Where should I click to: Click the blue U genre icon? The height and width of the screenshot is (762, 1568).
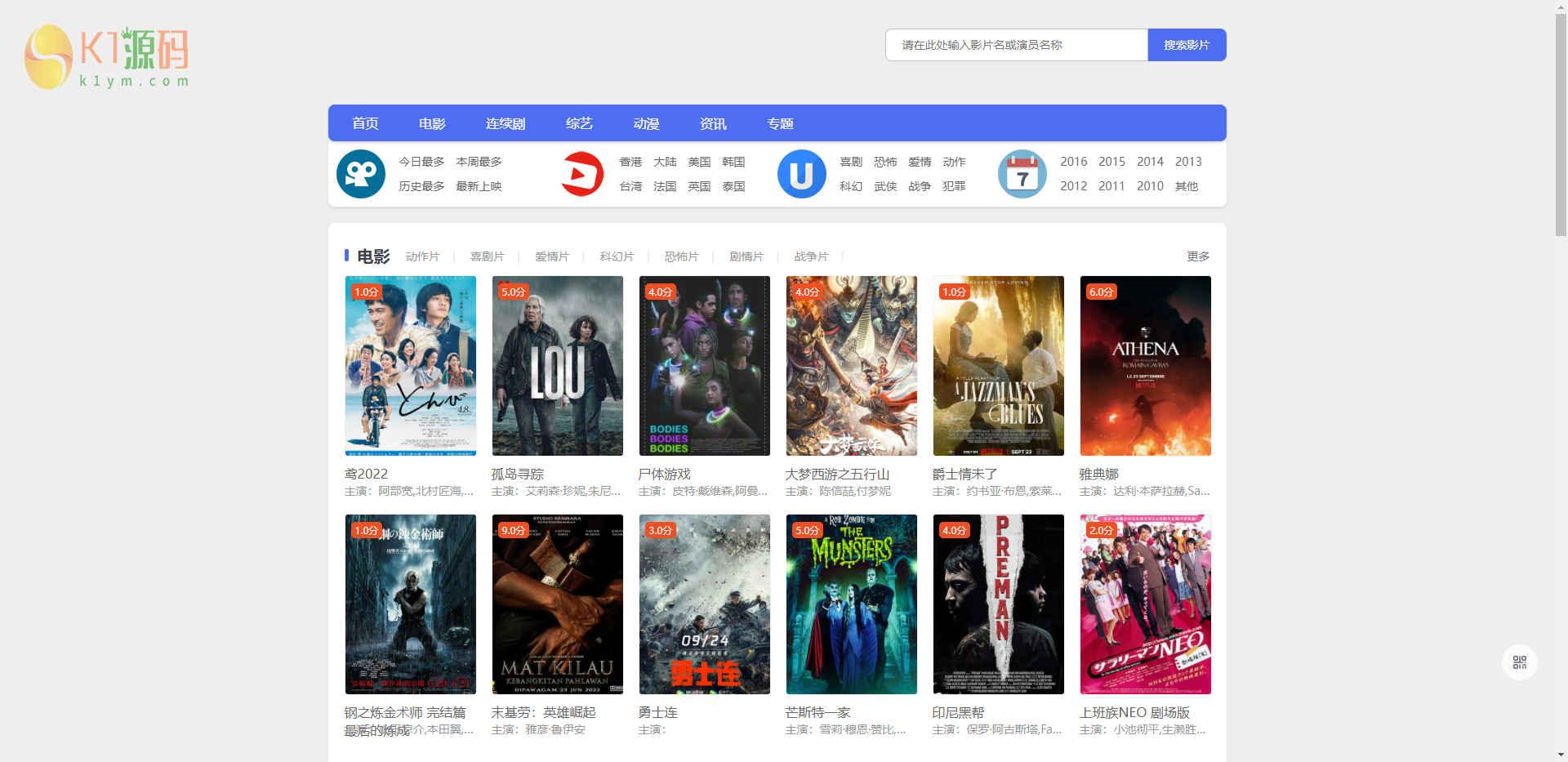[x=801, y=174]
